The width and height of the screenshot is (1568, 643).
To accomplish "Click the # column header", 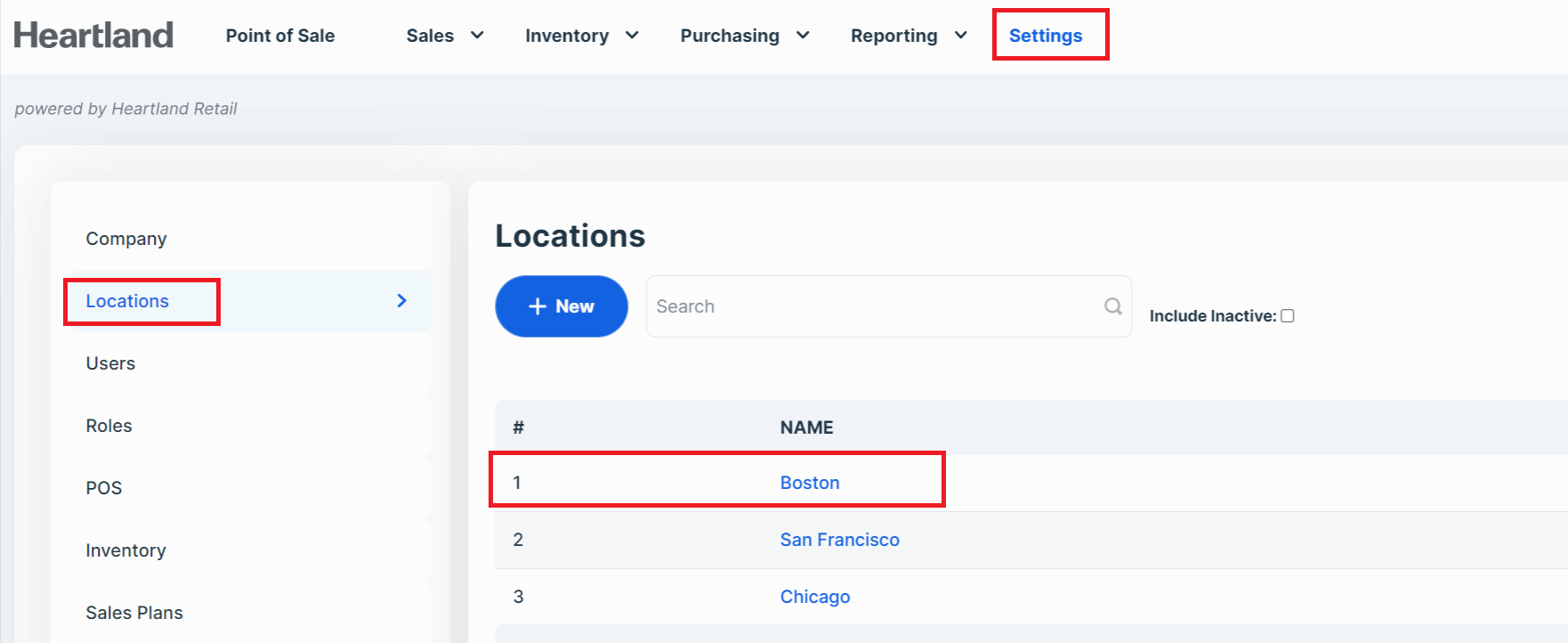I will 519,427.
